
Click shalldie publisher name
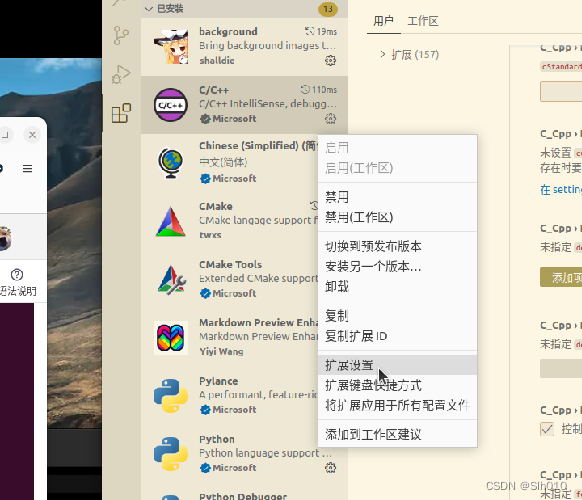(217, 61)
